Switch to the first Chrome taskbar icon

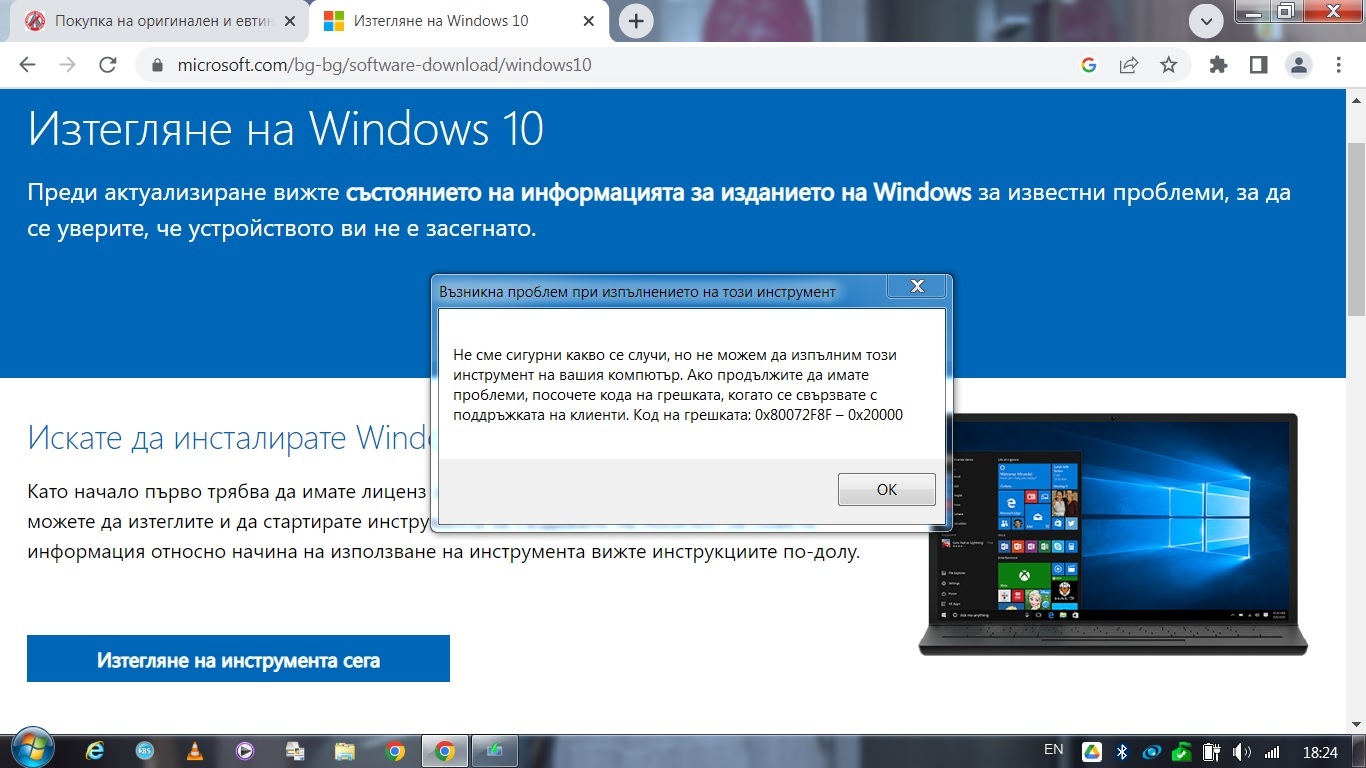click(395, 750)
